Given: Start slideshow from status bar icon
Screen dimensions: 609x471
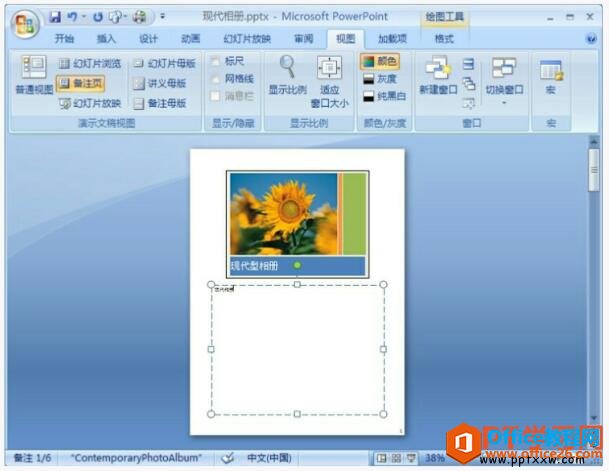Looking at the screenshot, I should coord(411,458).
